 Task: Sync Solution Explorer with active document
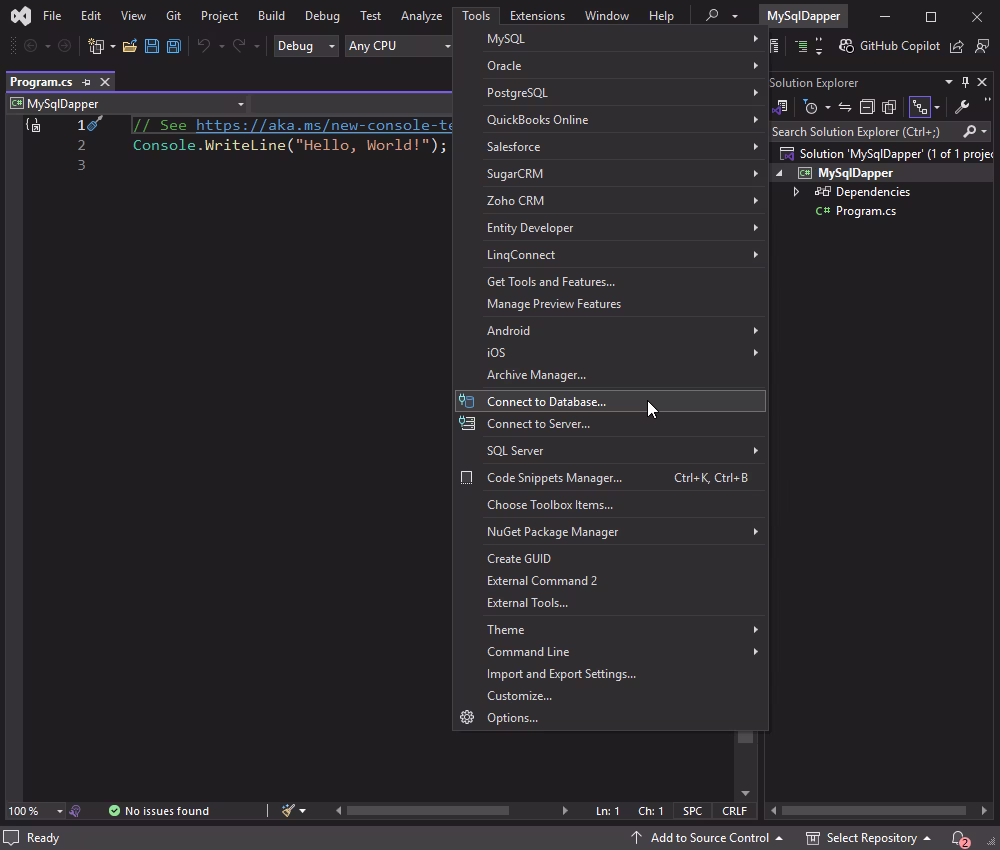[843, 106]
